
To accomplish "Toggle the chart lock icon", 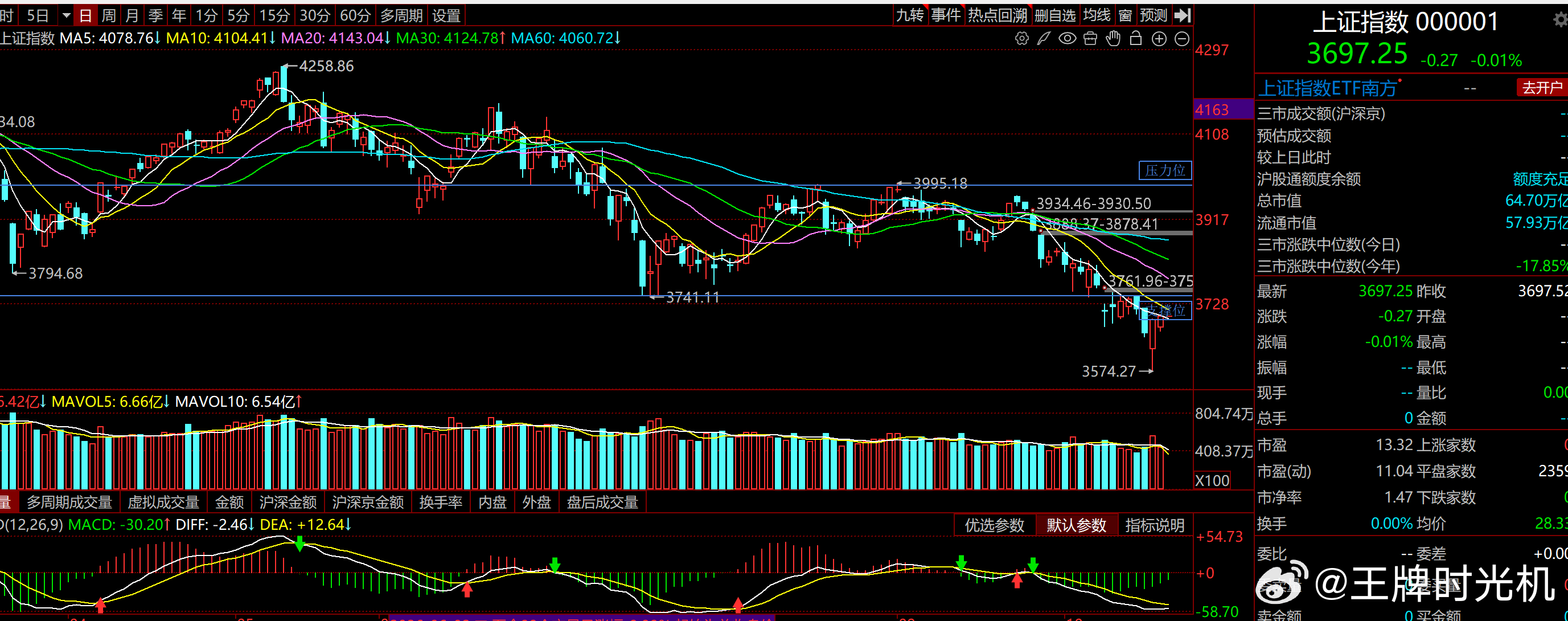I will click(1136, 39).
